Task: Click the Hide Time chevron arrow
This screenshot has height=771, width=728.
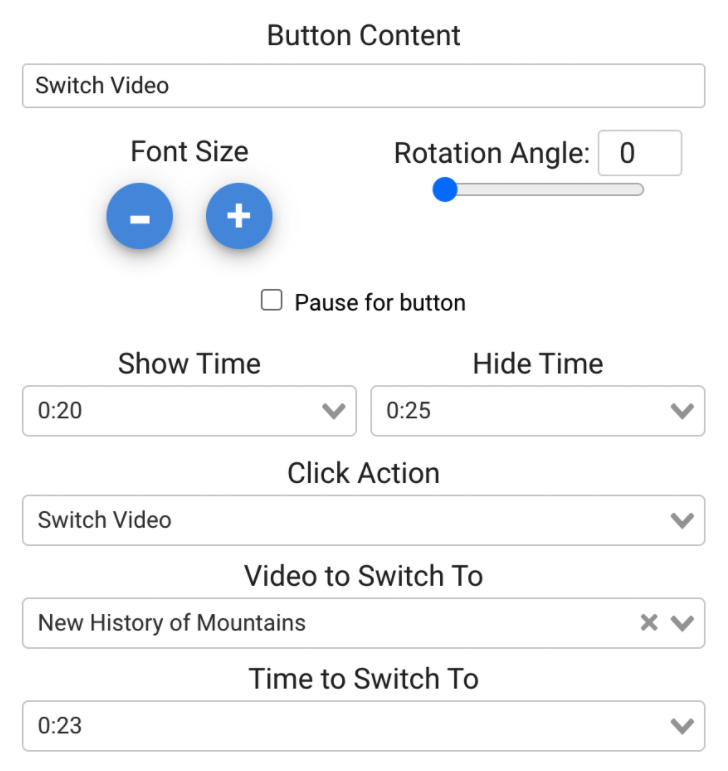Action: [682, 411]
